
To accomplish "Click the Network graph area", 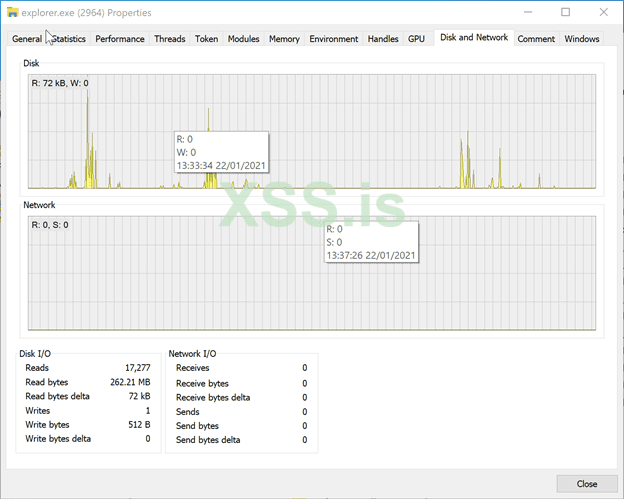I will [312, 273].
